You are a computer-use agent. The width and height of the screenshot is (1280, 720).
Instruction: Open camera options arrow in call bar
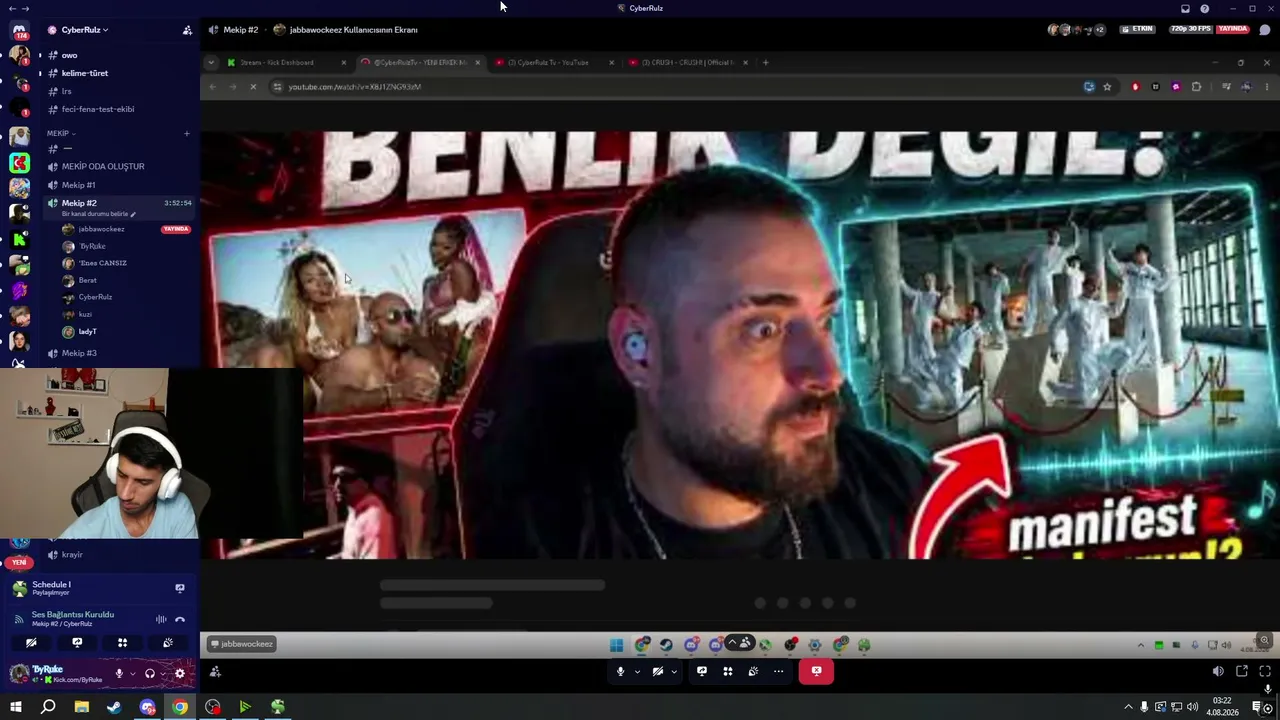[673, 671]
